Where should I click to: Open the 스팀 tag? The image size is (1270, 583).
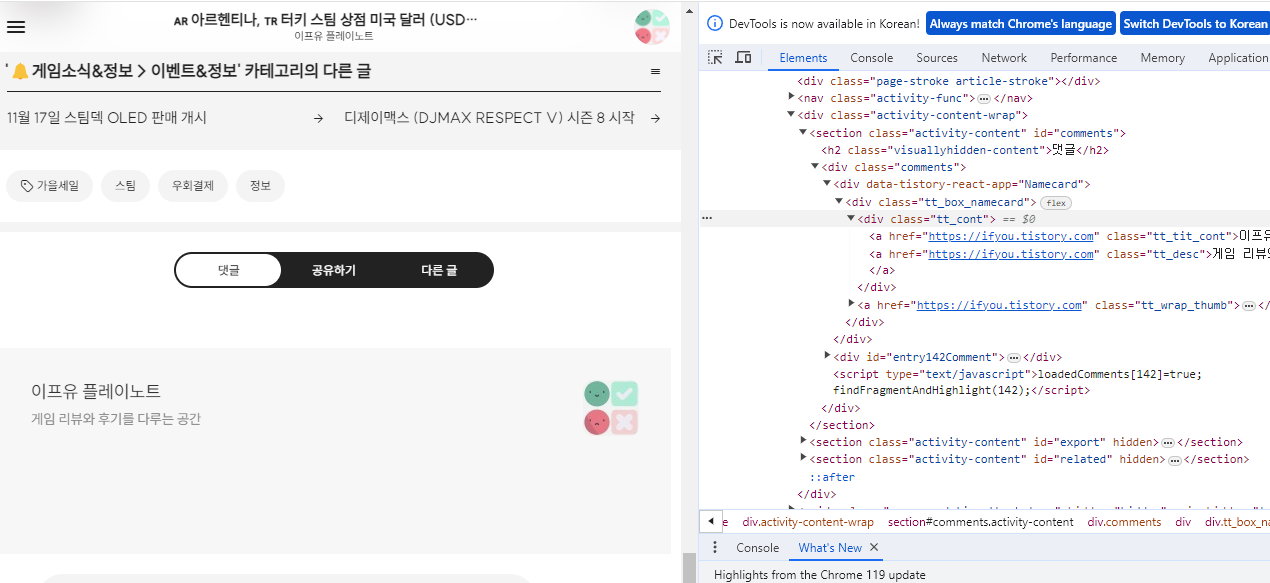click(x=125, y=186)
